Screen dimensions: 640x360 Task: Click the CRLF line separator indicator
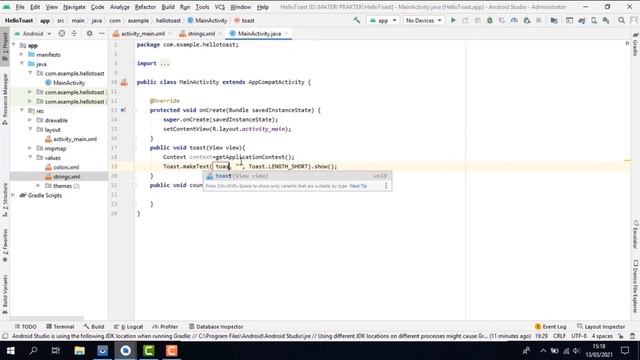pos(559,336)
